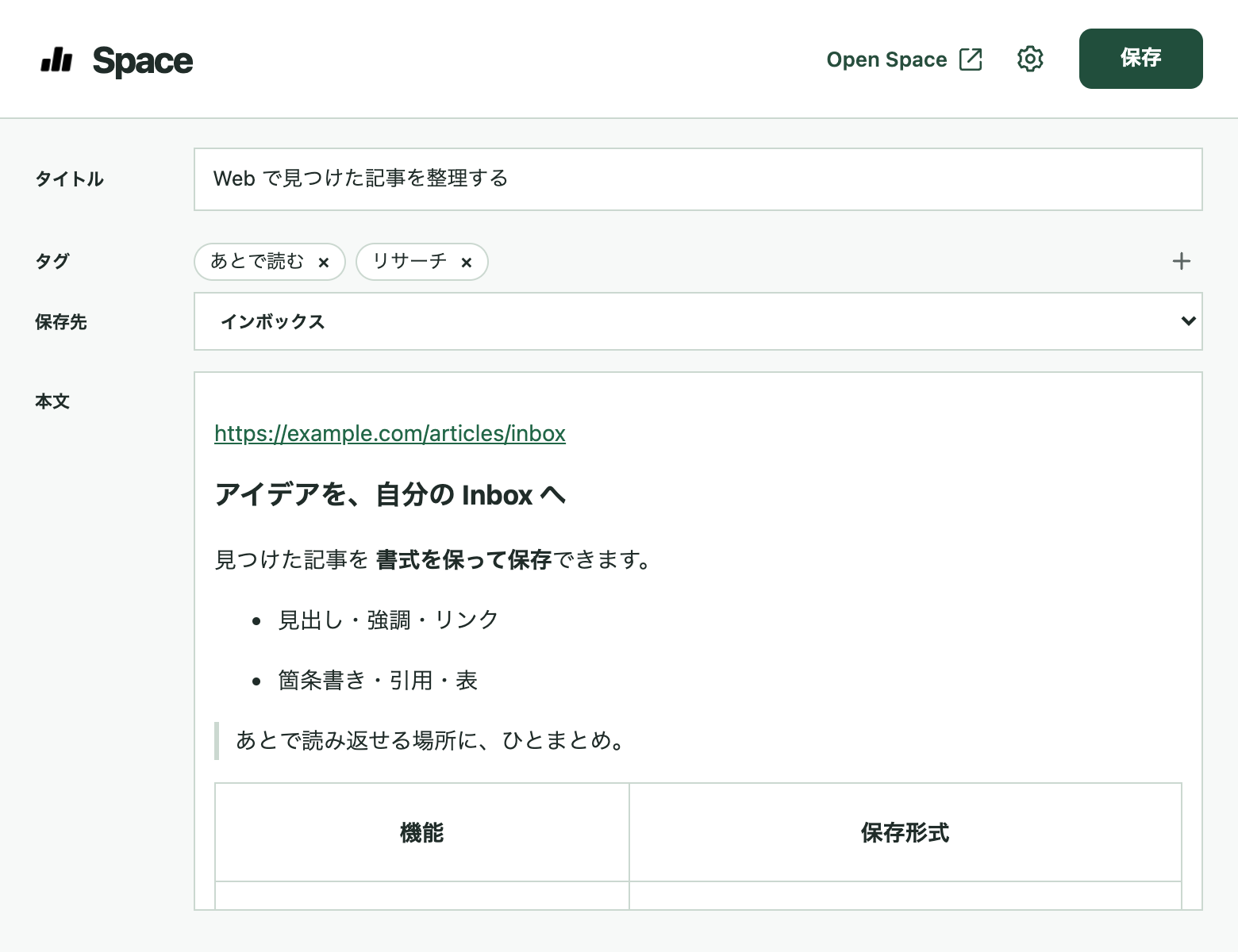This screenshot has width=1238, height=952.
Task: Expand the 保存先 インボックス dropdown
Action: [x=698, y=321]
